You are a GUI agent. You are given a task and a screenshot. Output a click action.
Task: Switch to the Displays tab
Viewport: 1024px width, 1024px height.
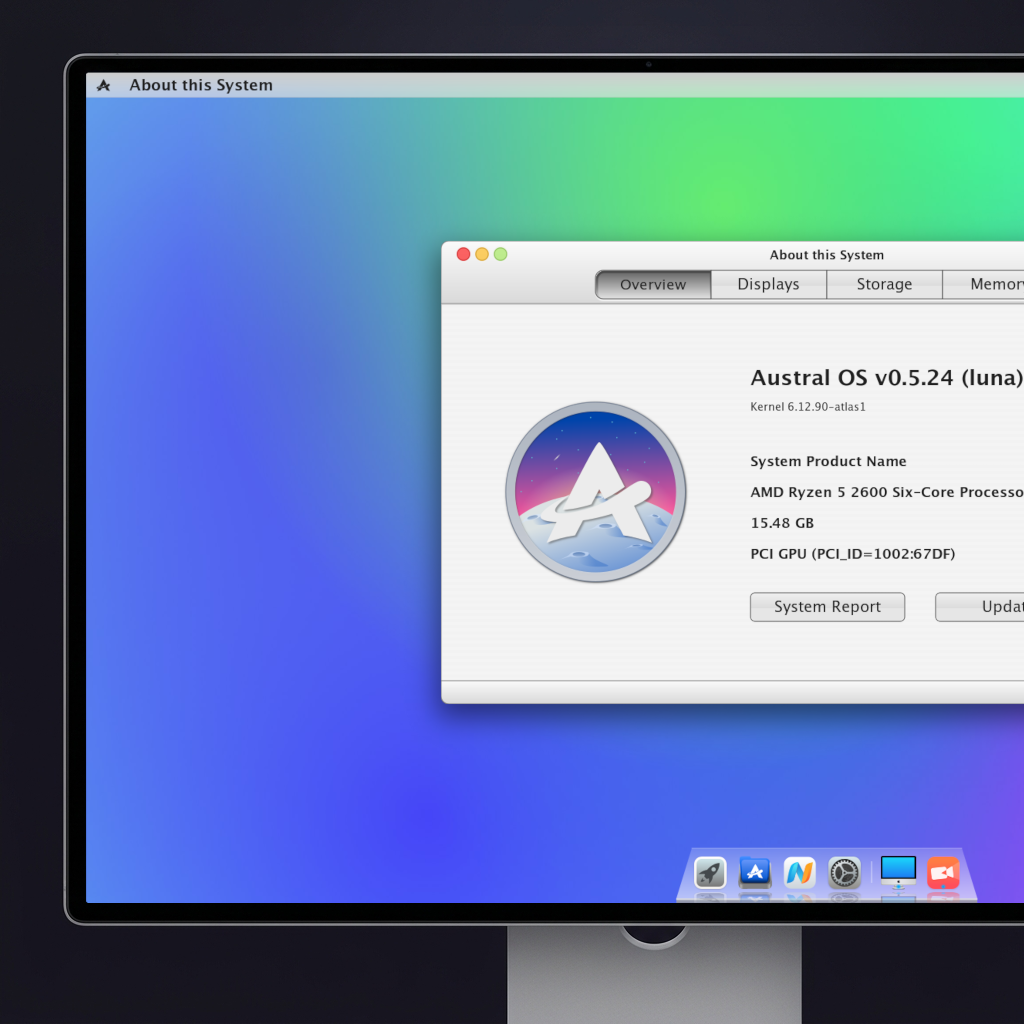(x=769, y=284)
